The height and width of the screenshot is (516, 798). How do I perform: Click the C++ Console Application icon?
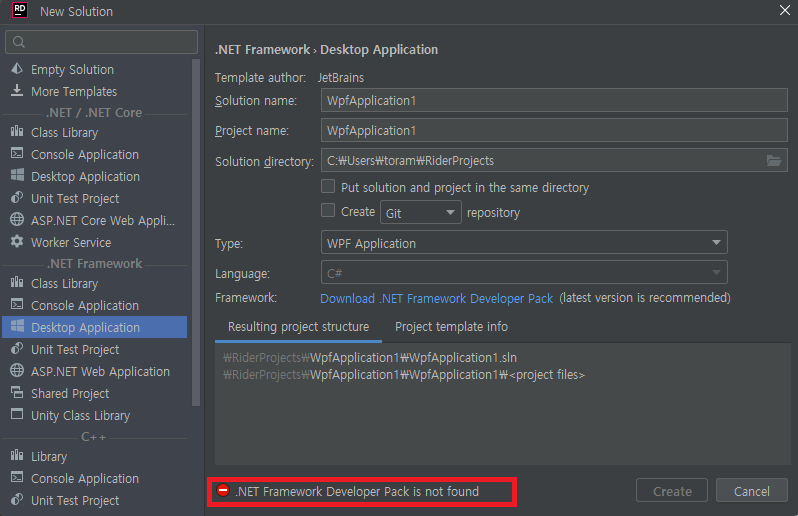pyautogui.click(x=17, y=477)
